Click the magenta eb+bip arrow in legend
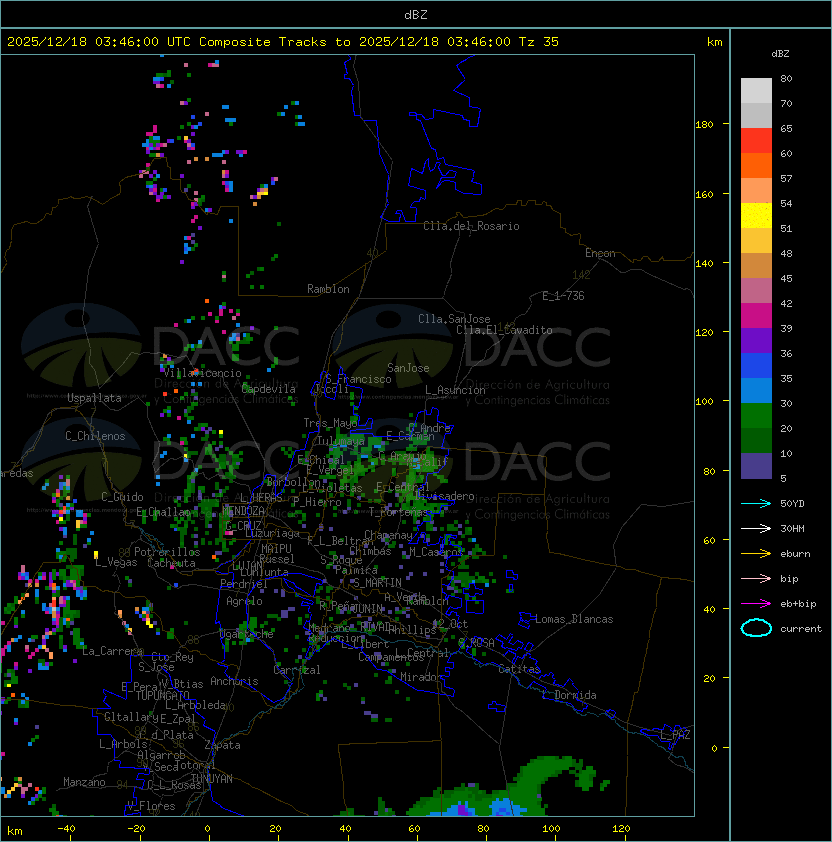 point(756,604)
